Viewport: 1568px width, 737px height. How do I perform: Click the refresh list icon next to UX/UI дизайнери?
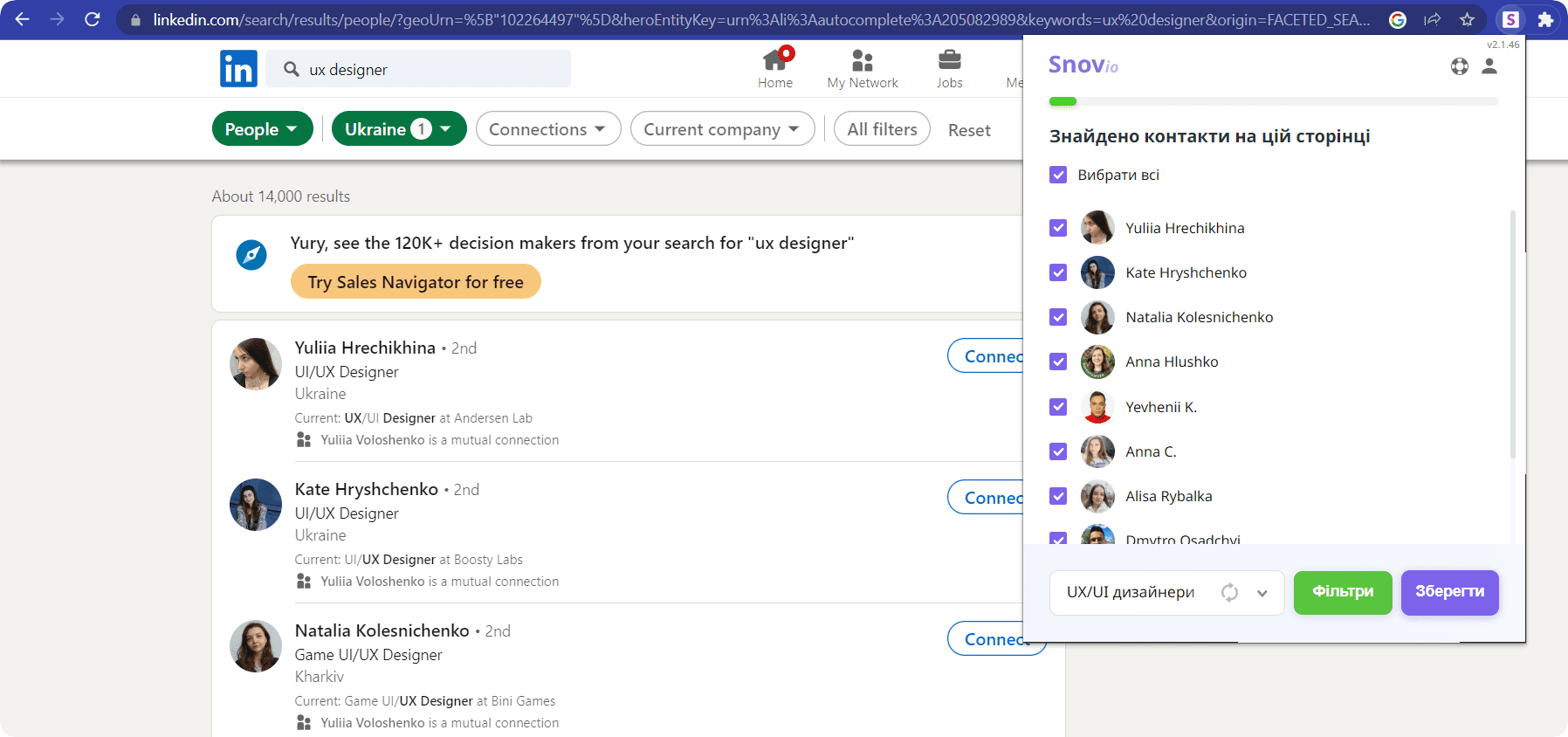point(1230,593)
